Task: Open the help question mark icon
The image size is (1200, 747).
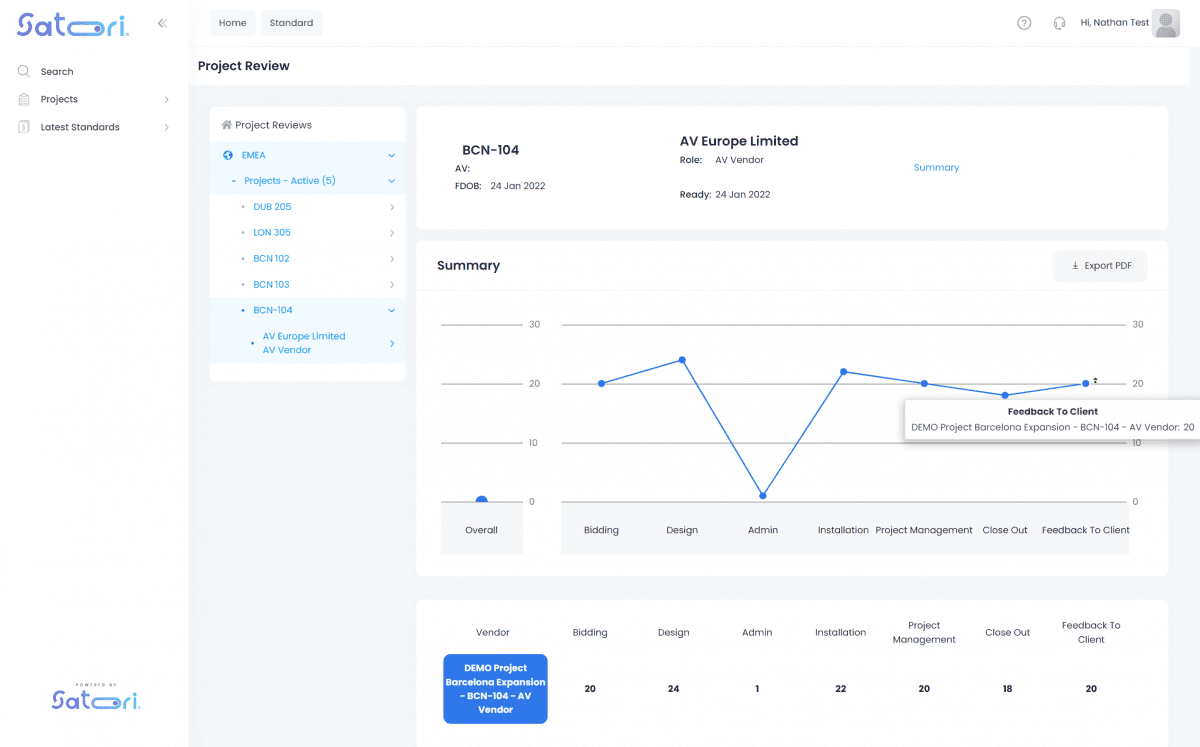Action: tap(1024, 23)
